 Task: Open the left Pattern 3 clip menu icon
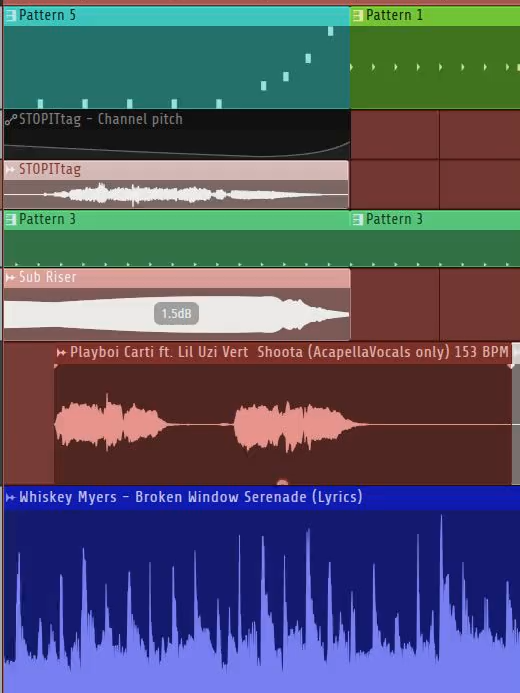11,219
